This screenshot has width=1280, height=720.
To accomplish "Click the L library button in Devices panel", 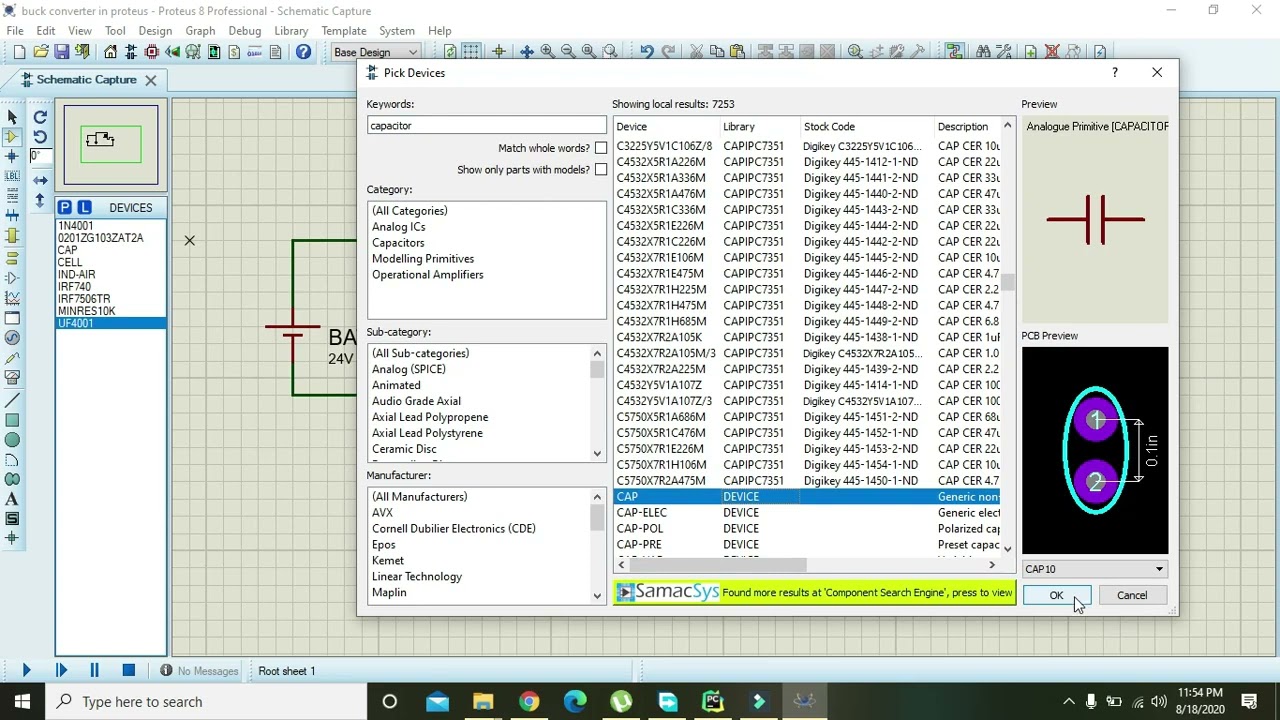I will (x=84, y=207).
